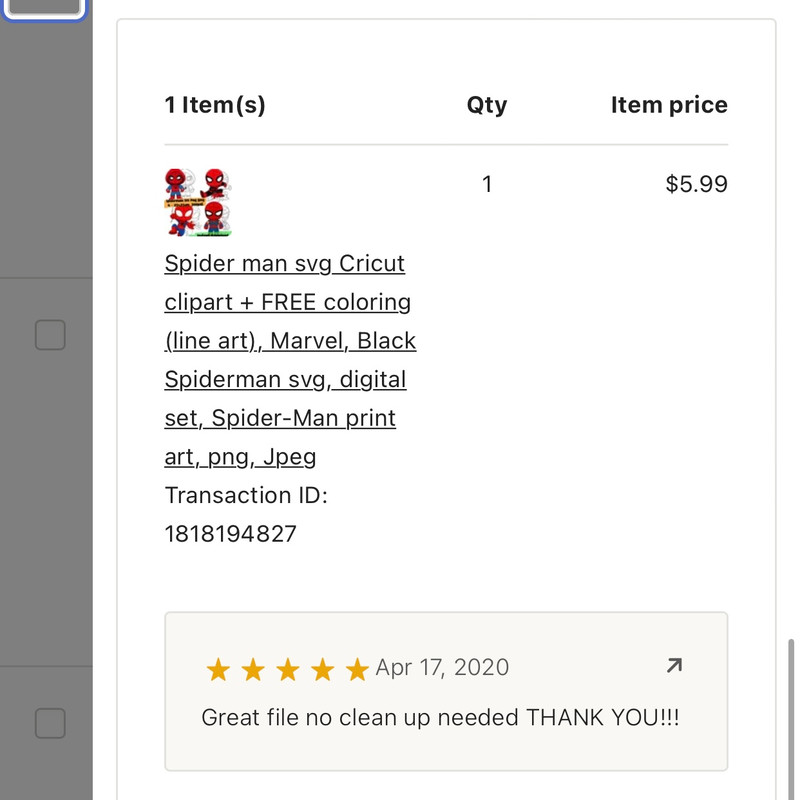Click the "Great file no clean up" review text
800x800 pixels.
(x=440, y=717)
